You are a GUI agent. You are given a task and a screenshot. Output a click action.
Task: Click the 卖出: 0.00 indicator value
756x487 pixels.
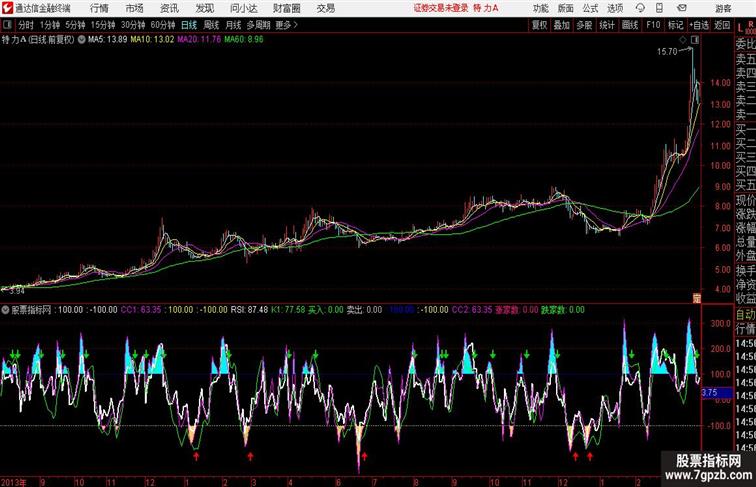click(x=364, y=310)
